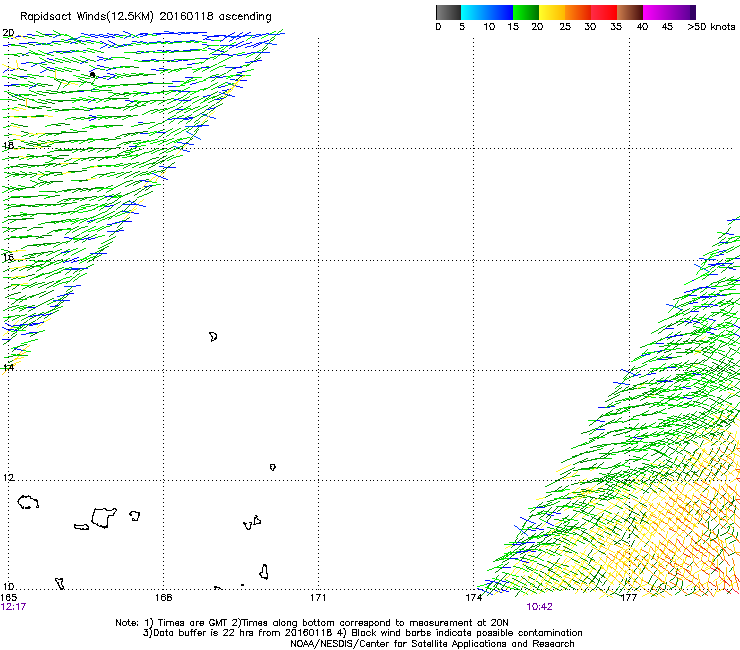Click the "168" longitude axis label
This screenshot has width=740, height=650.
[x=163, y=598]
